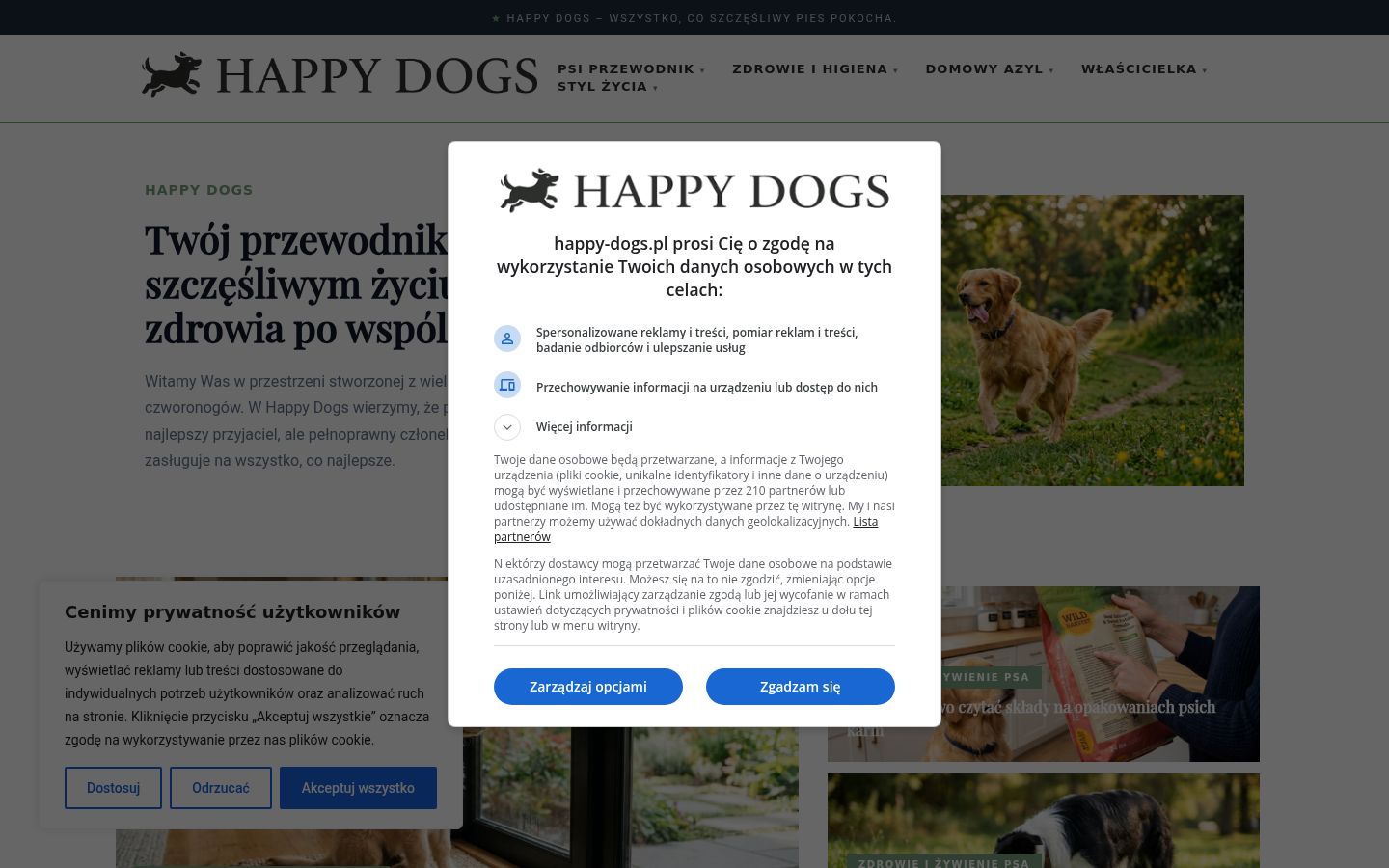Expand Domowy Azyl dropdown arrow

pyautogui.click(x=1051, y=70)
